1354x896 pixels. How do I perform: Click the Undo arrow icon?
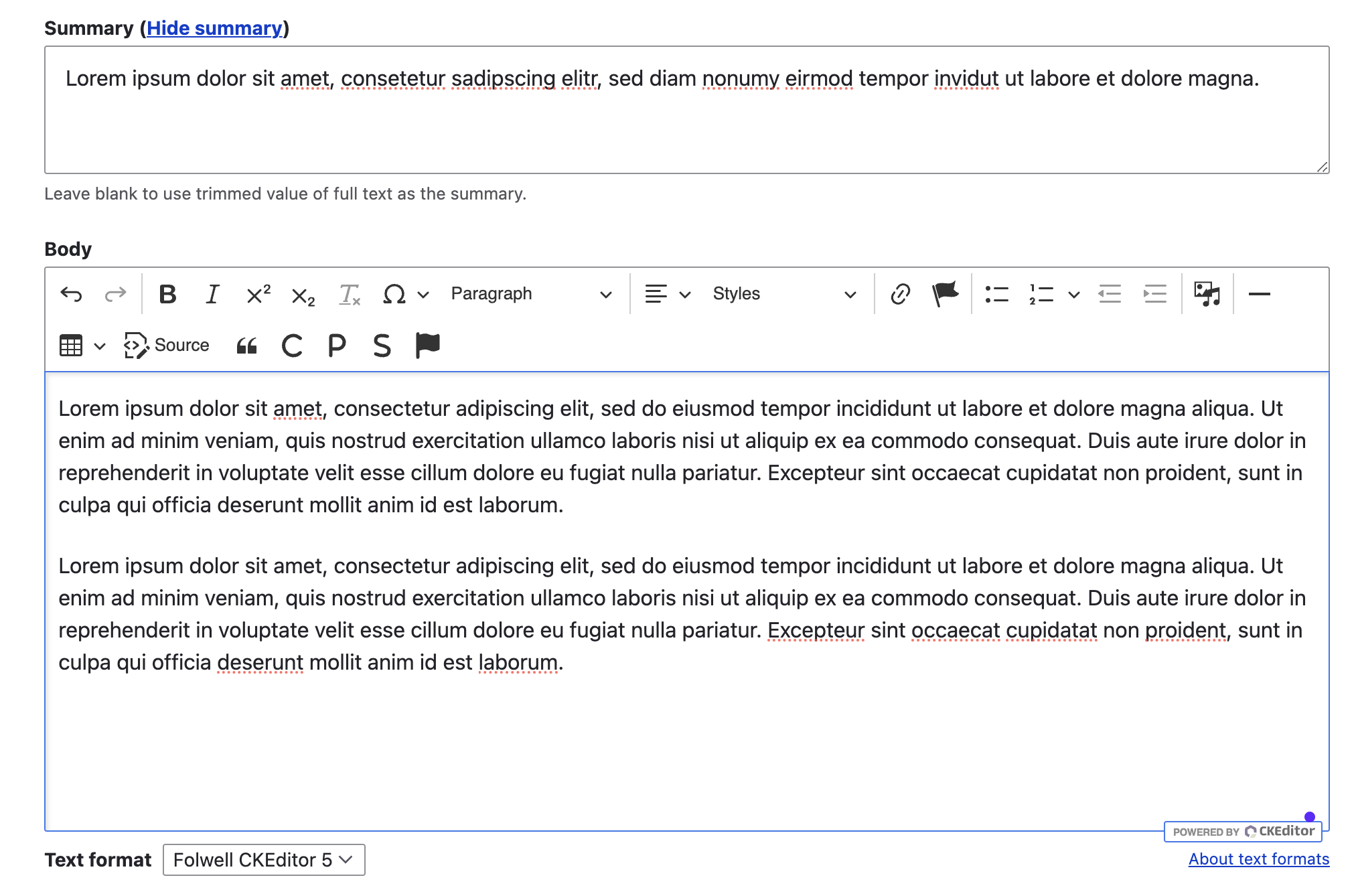[71, 294]
